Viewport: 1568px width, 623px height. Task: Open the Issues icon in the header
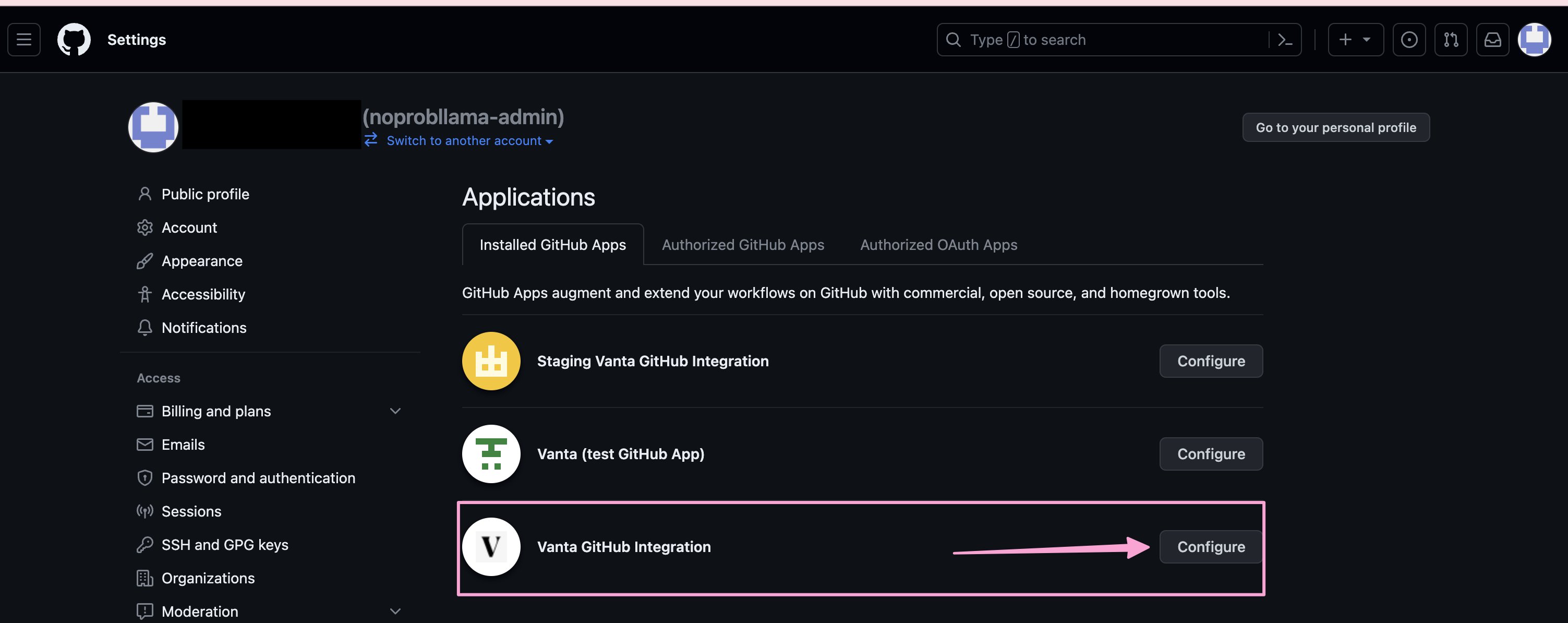click(x=1409, y=40)
